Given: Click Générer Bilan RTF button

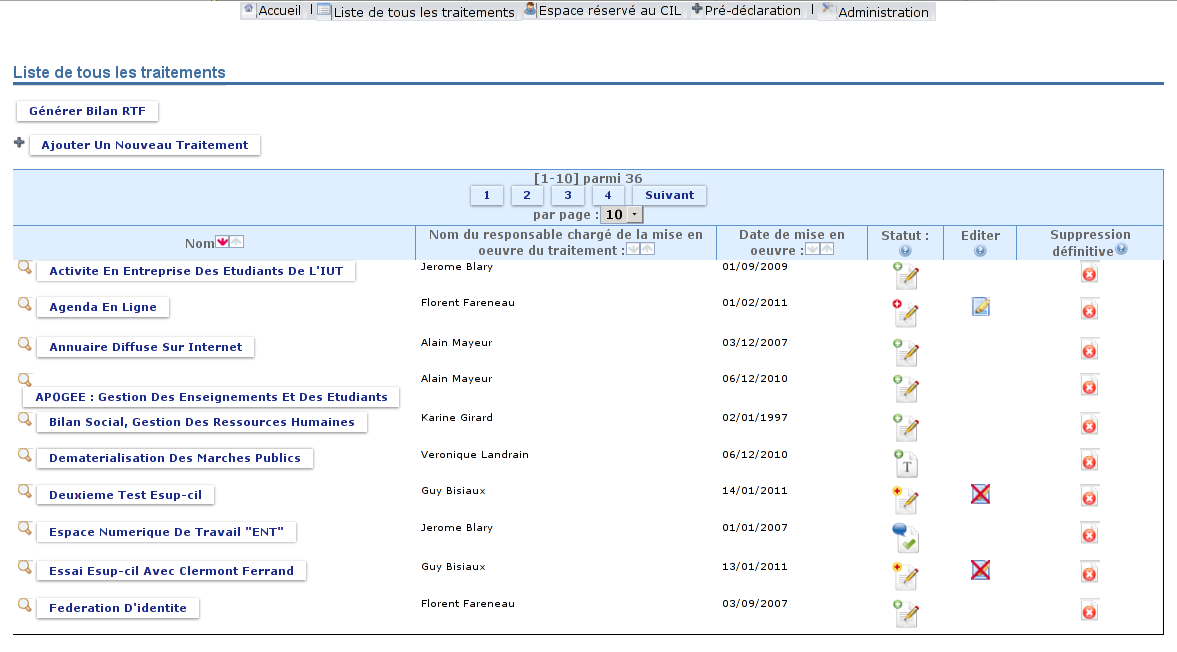Looking at the screenshot, I should coord(87,111).
